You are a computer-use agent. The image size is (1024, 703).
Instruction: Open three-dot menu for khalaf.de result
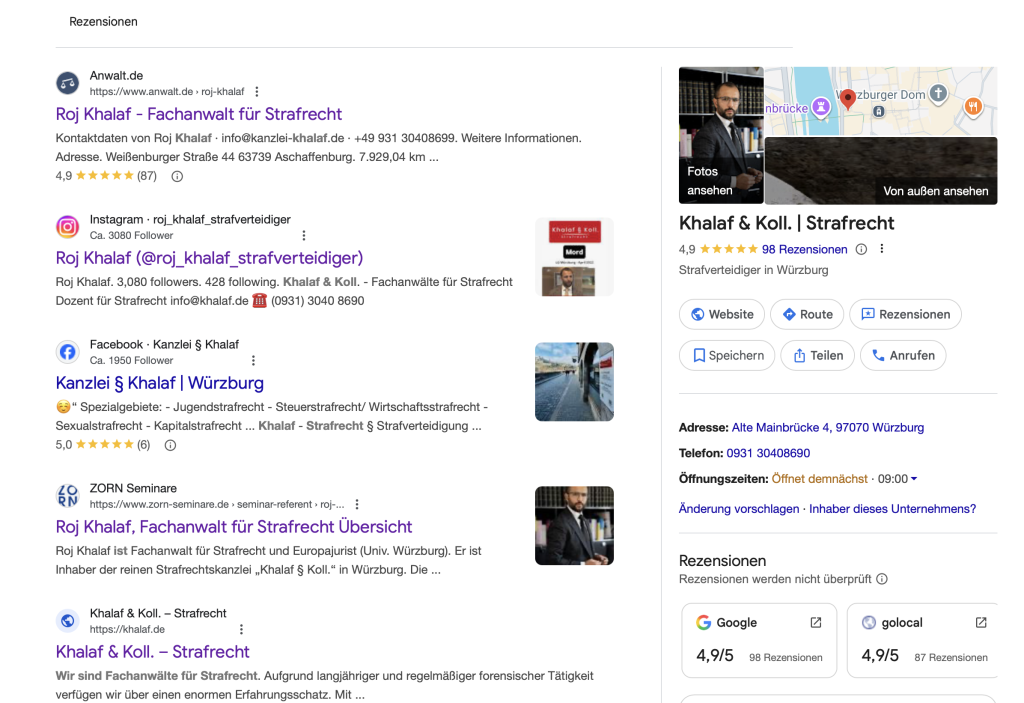(x=241, y=630)
